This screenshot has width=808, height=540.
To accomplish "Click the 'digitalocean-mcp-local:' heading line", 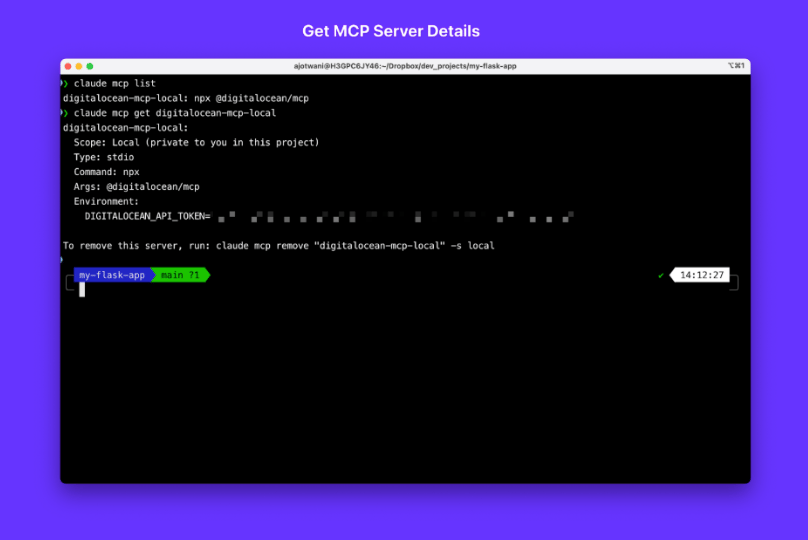I will pos(125,128).
